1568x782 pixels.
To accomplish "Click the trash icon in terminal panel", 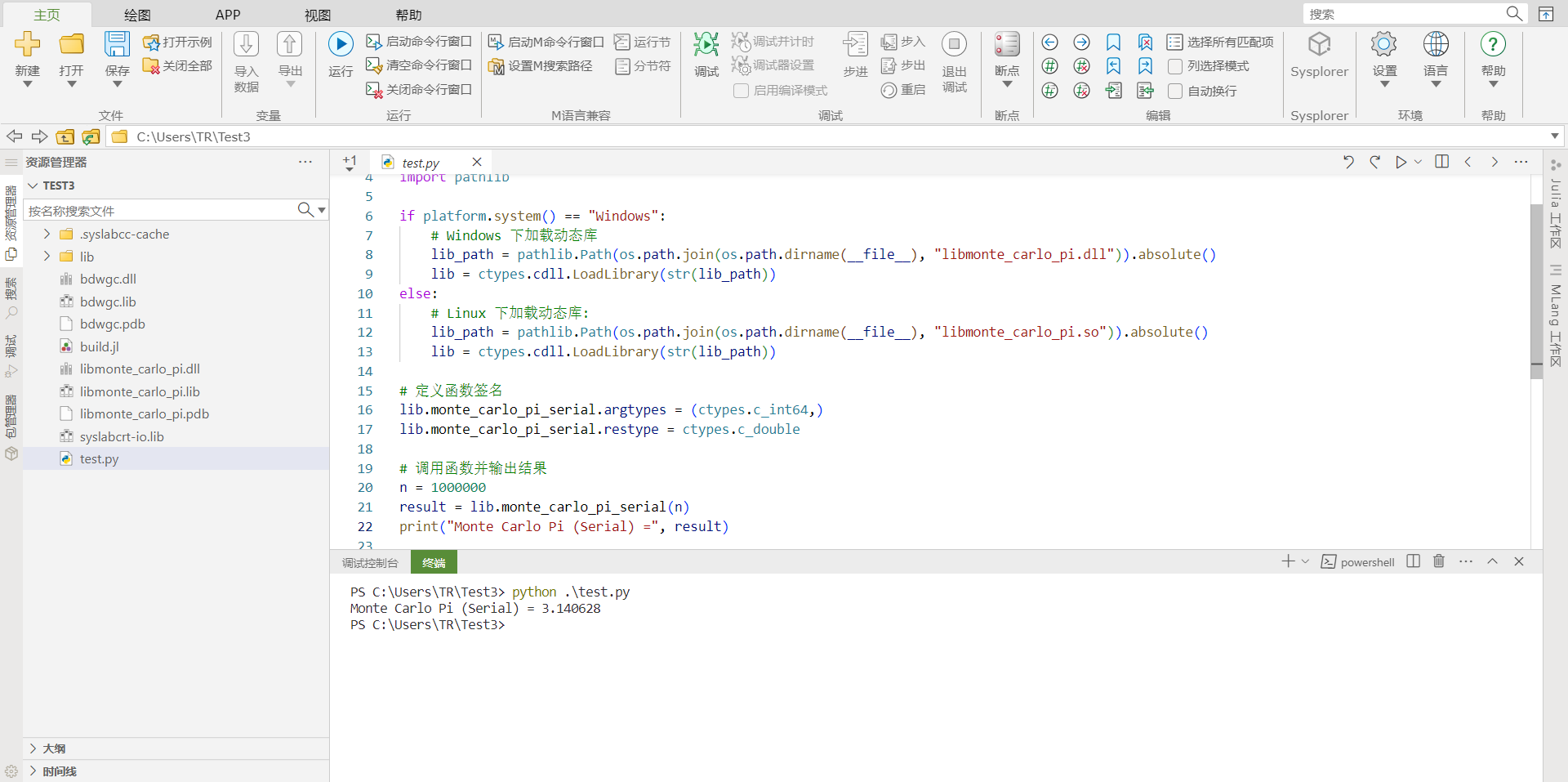I will 1439,561.
